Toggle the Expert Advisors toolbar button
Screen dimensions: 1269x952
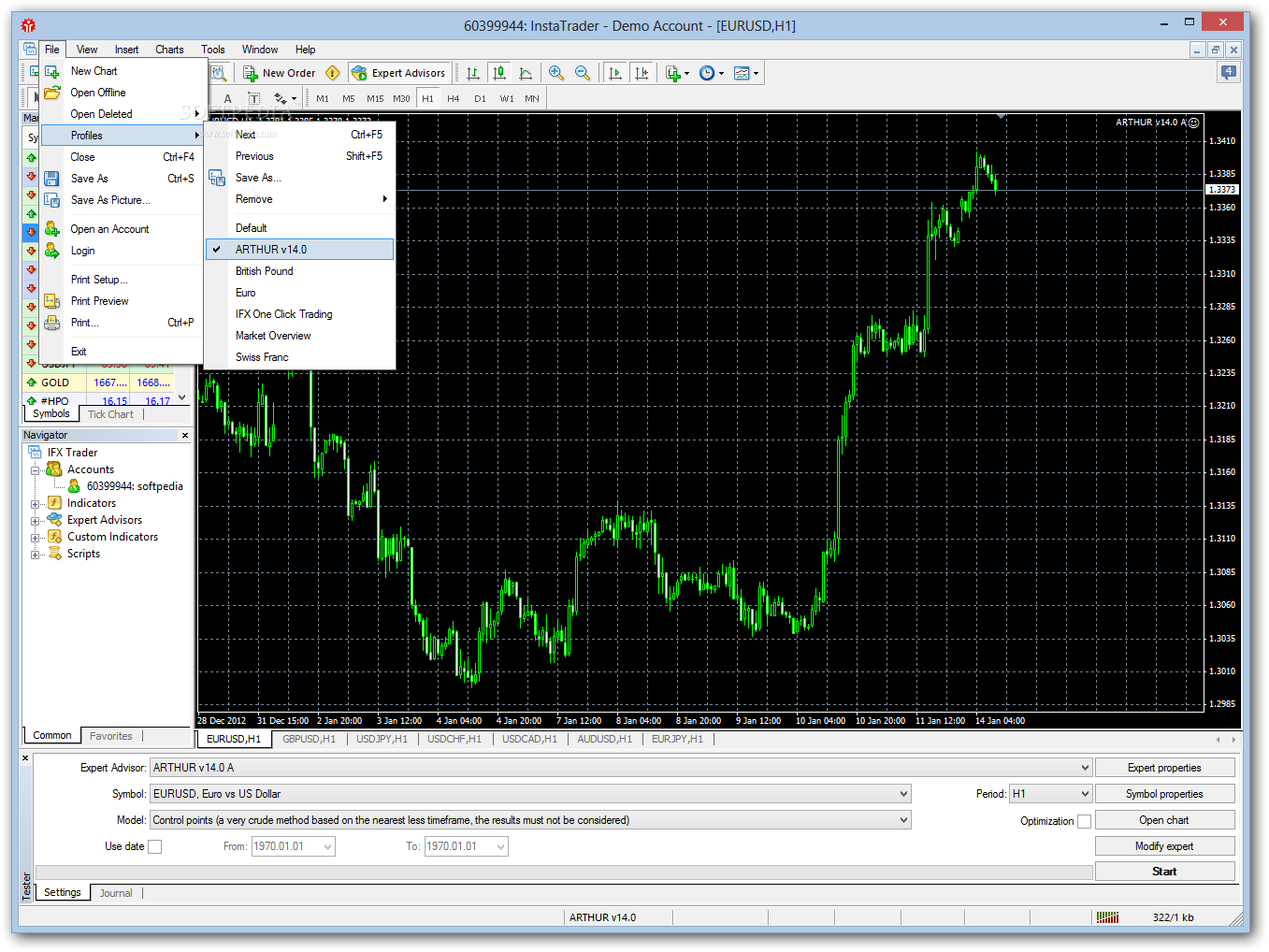[x=398, y=73]
